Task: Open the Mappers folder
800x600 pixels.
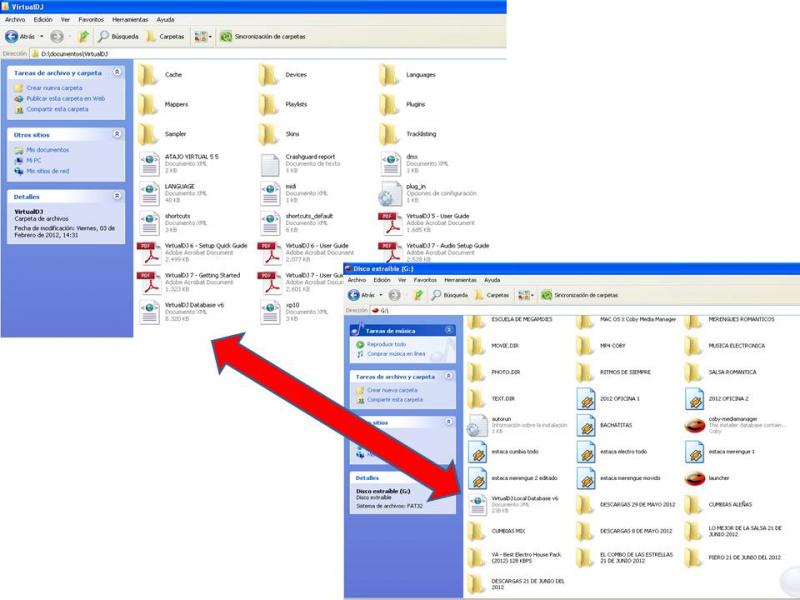Action: coord(163,105)
